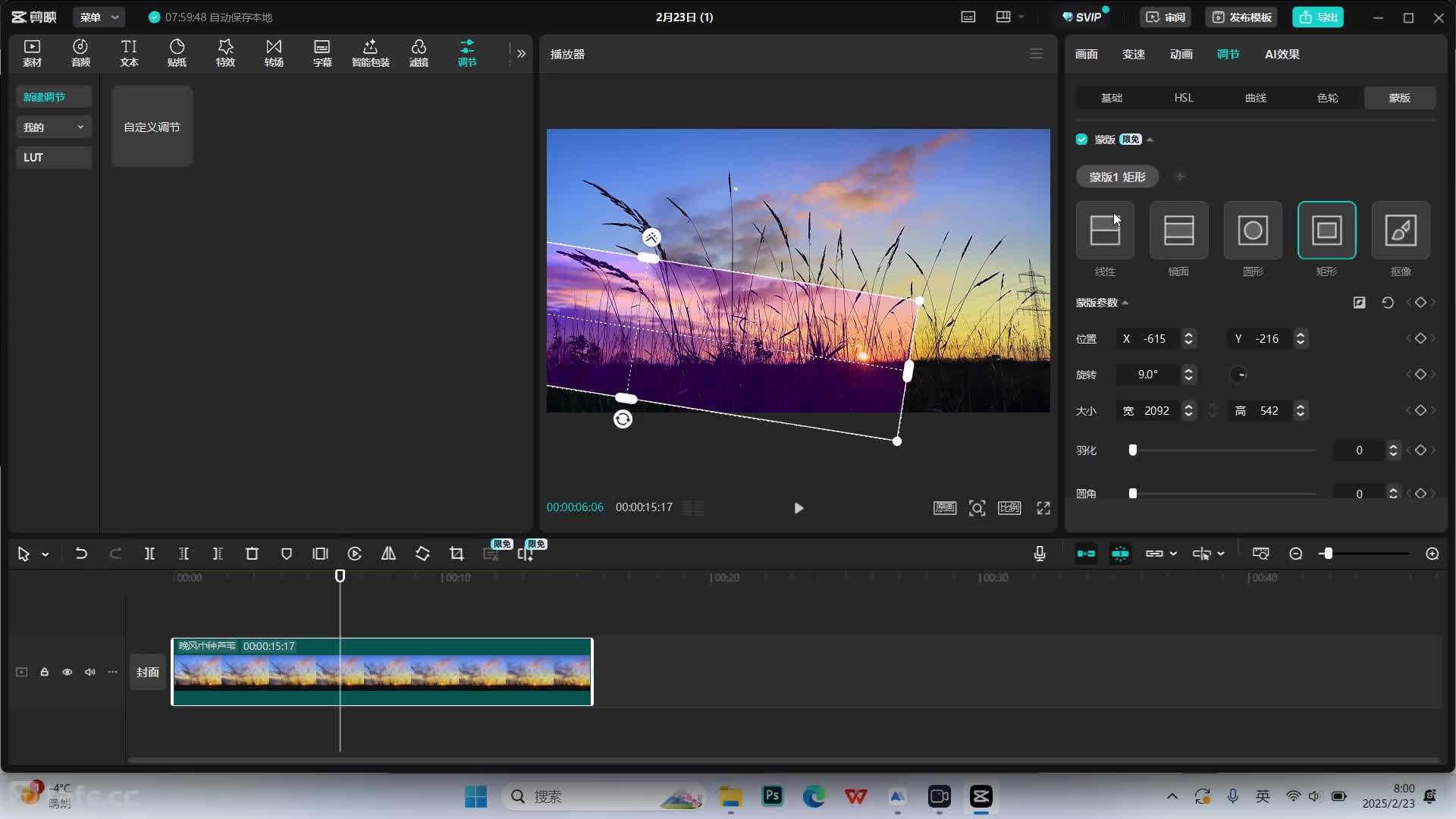
Task: Open the 转场 transitions panel
Action: [274, 53]
